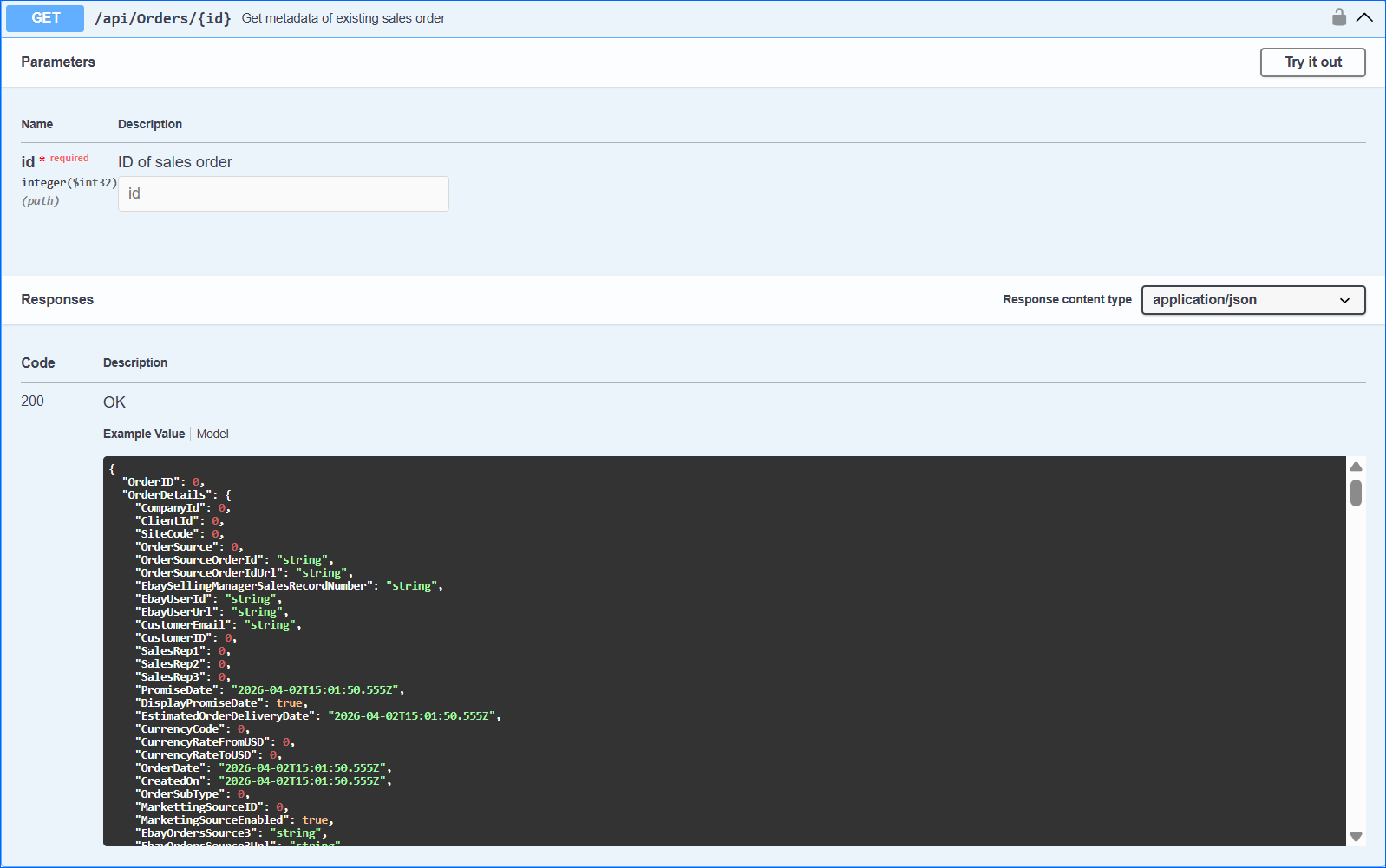Click the /api/Orders/{id} endpoint path
The height and width of the screenshot is (868, 1386).
coord(162,18)
